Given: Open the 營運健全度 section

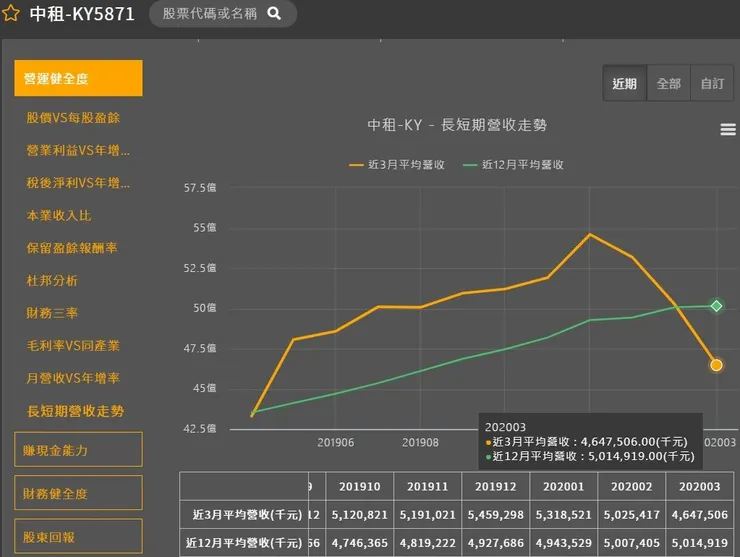Looking at the screenshot, I should pos(78,78).
